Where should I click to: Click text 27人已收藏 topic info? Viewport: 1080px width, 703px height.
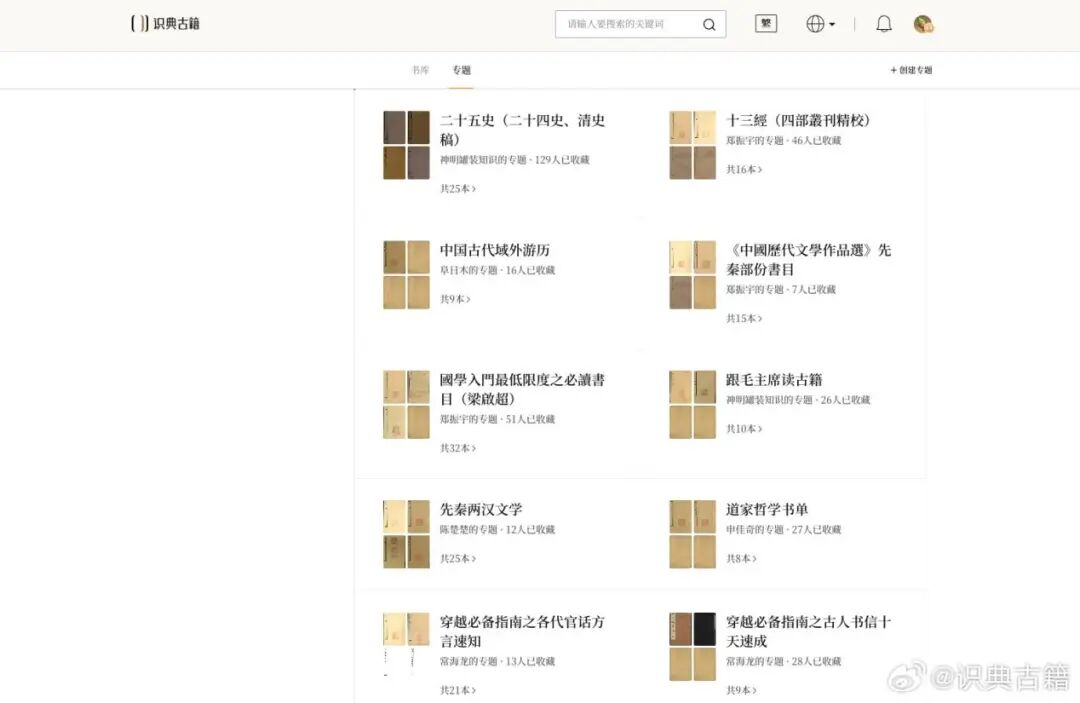pyautogui.click(x=816, y=529)
